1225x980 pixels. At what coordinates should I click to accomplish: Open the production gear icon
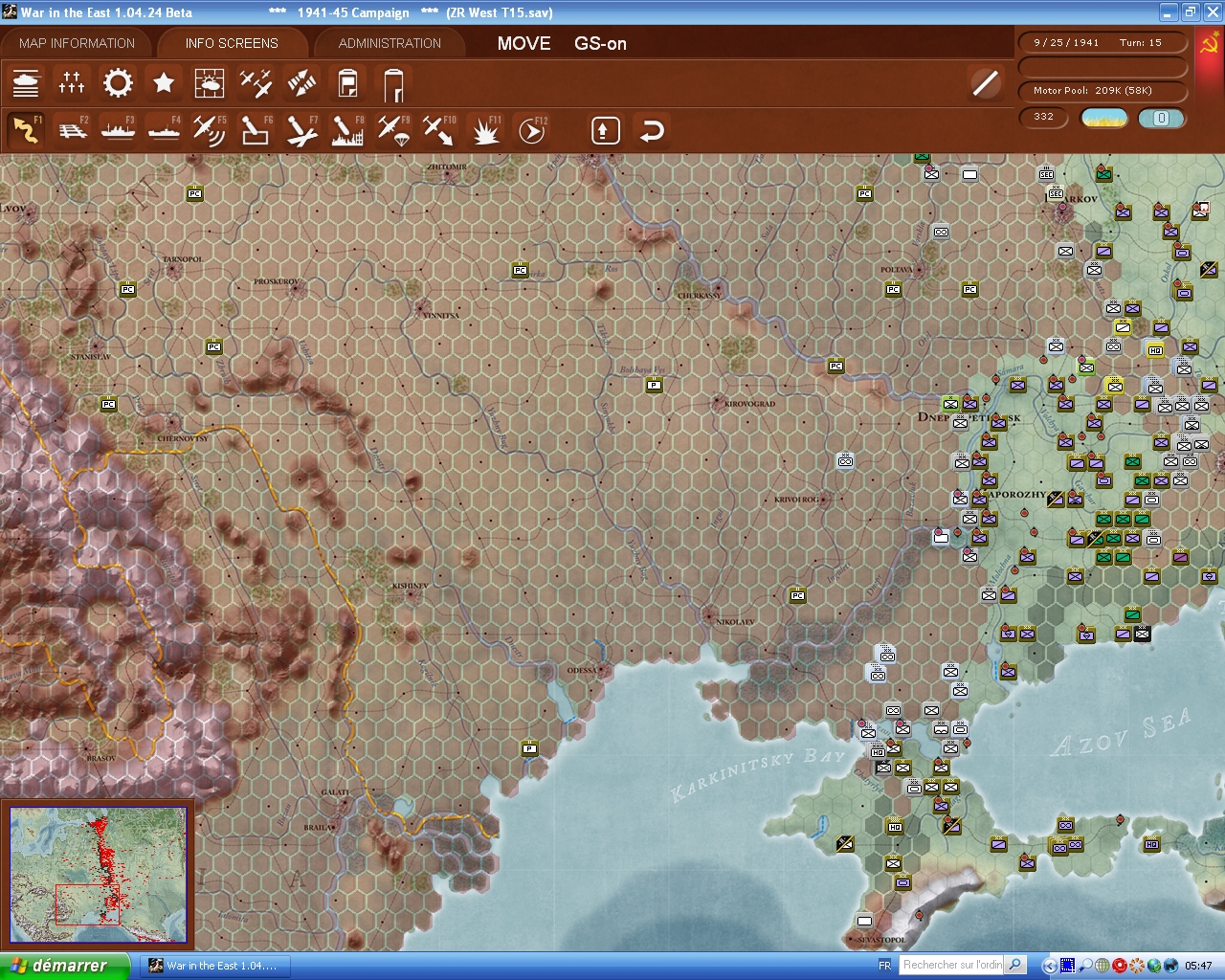[118, 83]
